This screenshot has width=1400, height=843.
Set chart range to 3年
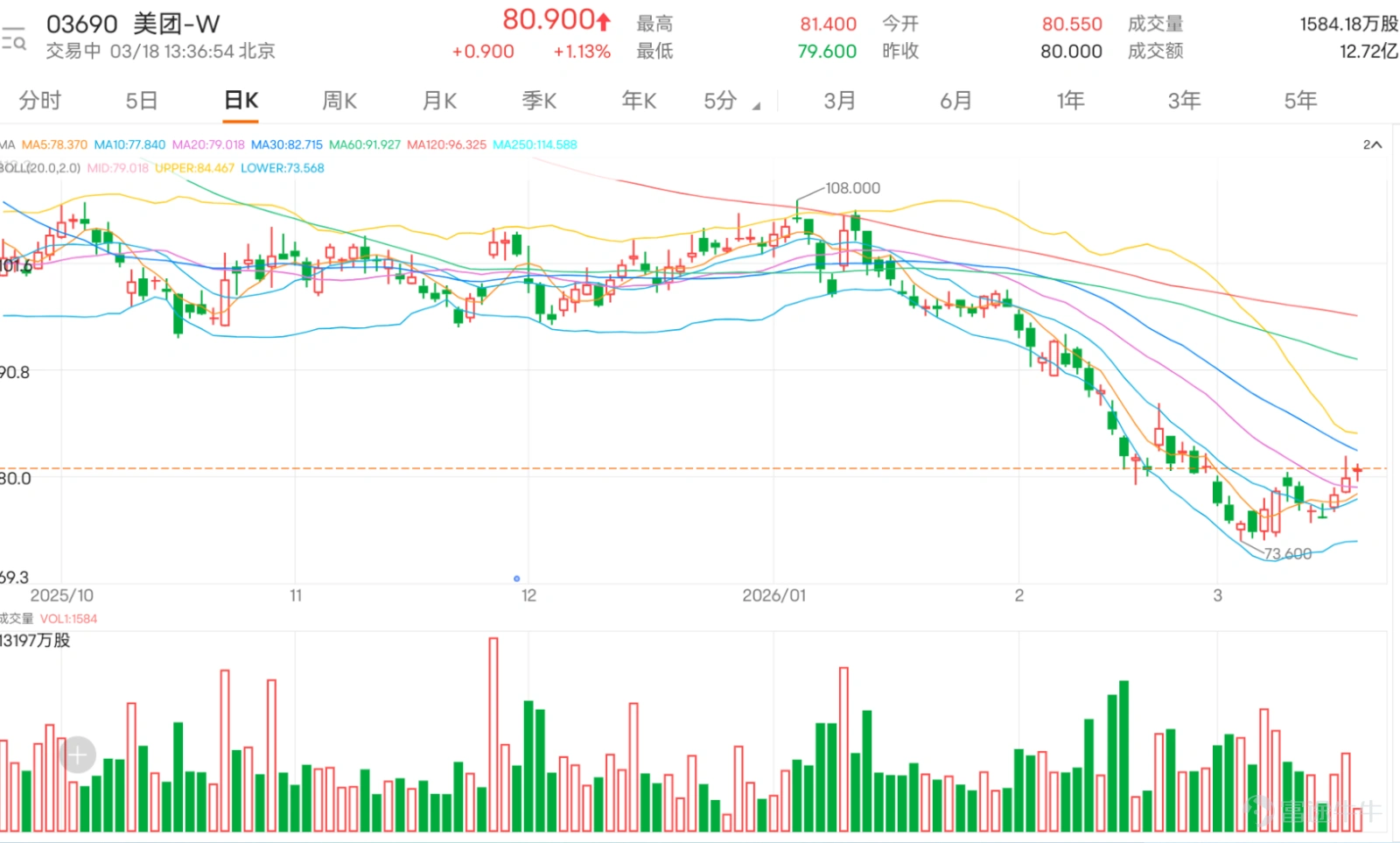pos(1185,101)
